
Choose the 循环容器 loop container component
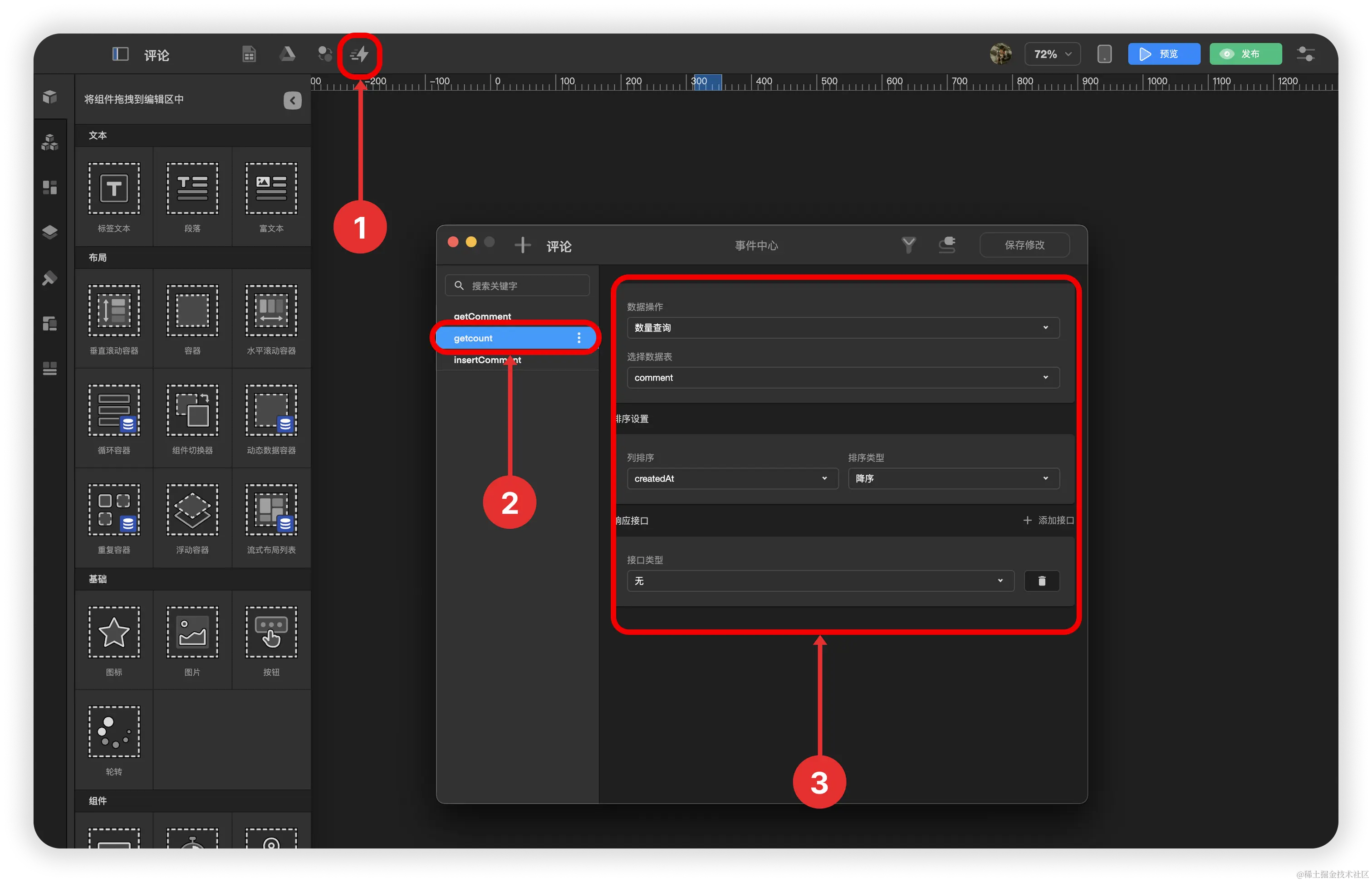(x=114, y=411)
